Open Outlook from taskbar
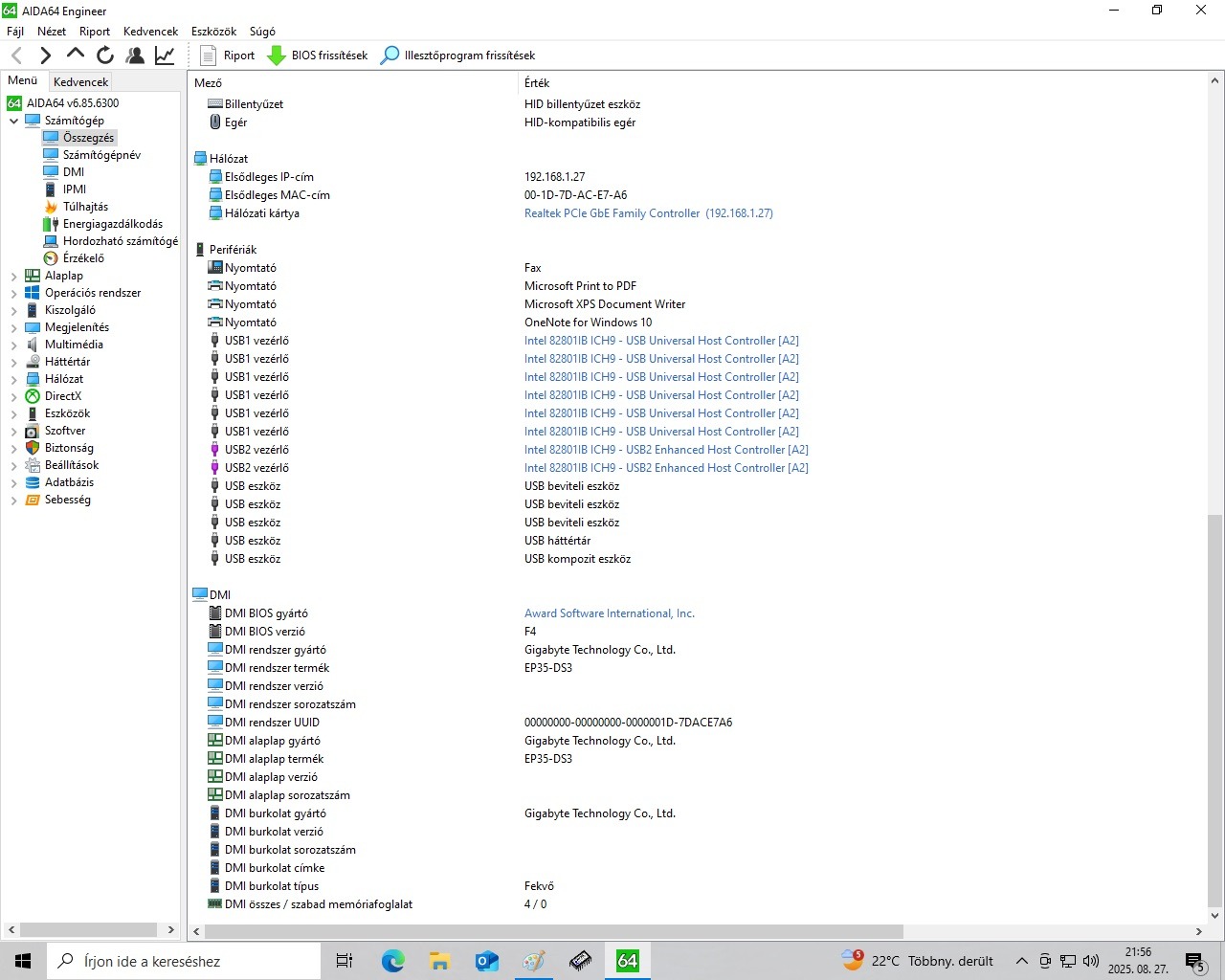This screenshot has height=980, width=1225. coord(486,961)
